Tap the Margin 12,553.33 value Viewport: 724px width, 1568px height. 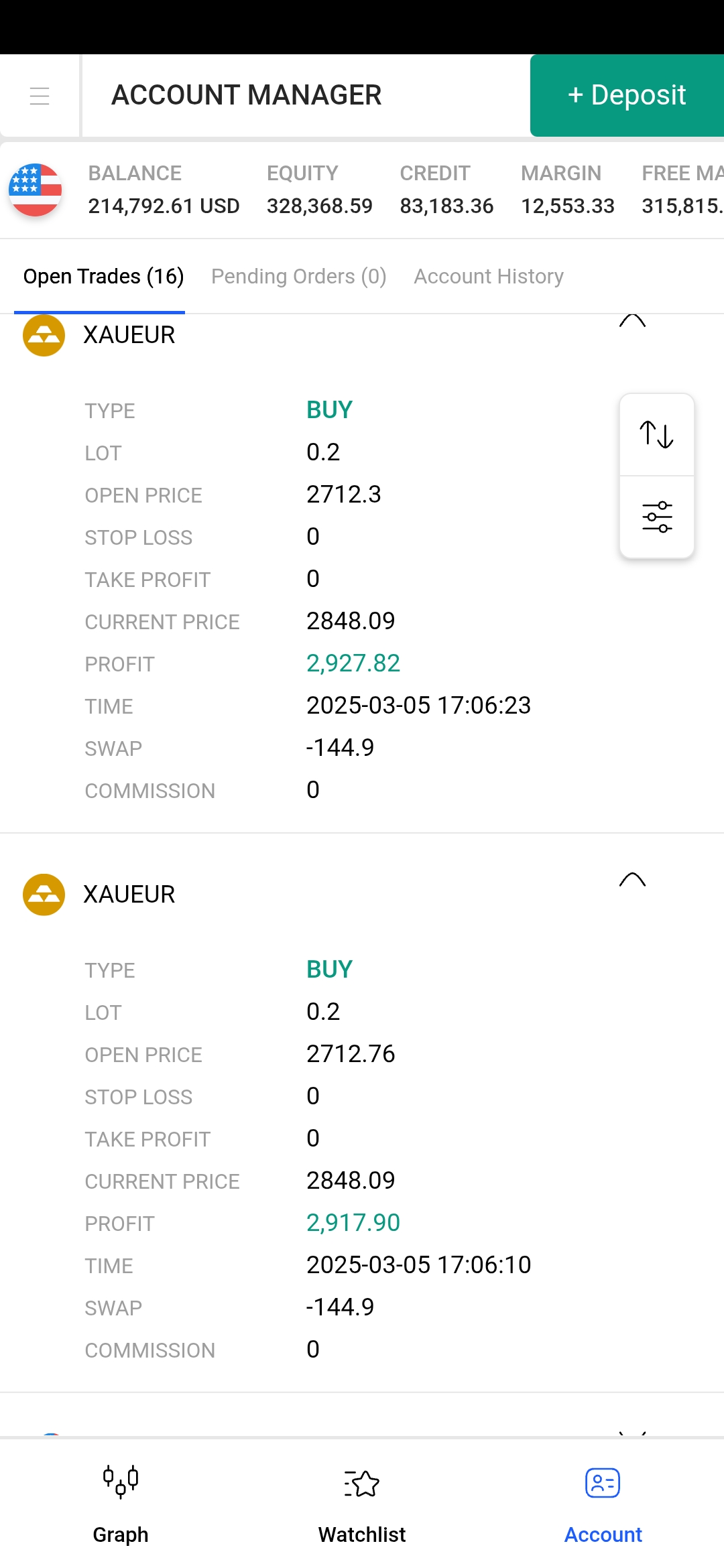click(568, 206)
